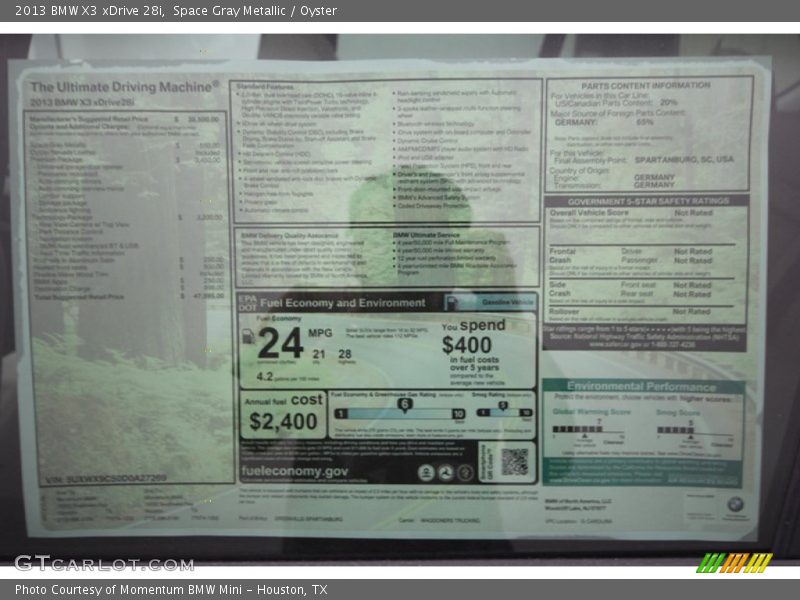Click the window sticker photo on The Ultimate Driving Machine heading
800x600 pixels.
click(x=125, y=87)
